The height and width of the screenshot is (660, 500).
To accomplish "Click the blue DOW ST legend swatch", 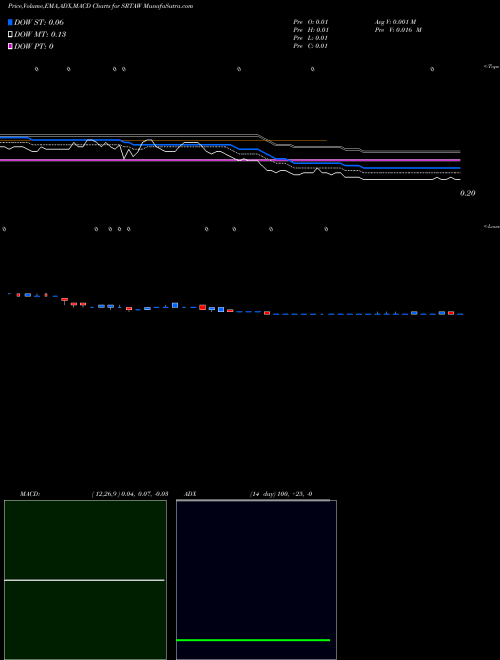I will click(x=10, y=22).
